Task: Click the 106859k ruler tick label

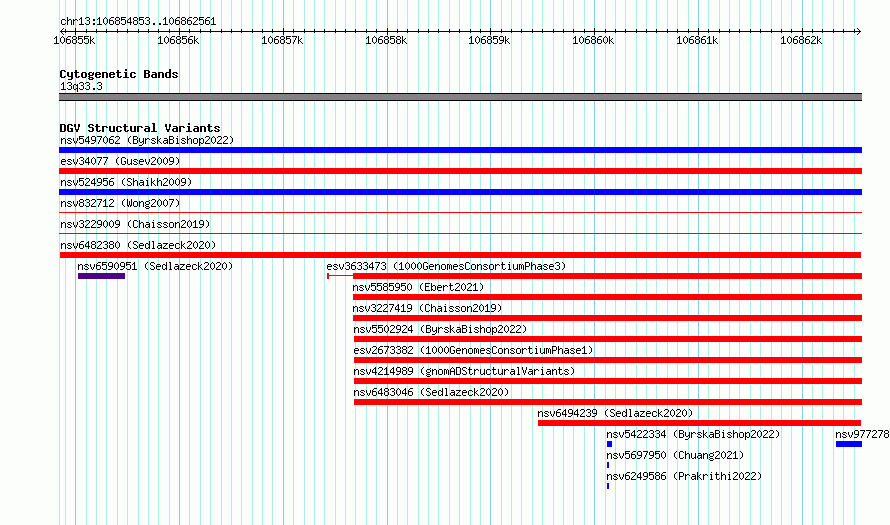Action: click(x=489, y=40)
